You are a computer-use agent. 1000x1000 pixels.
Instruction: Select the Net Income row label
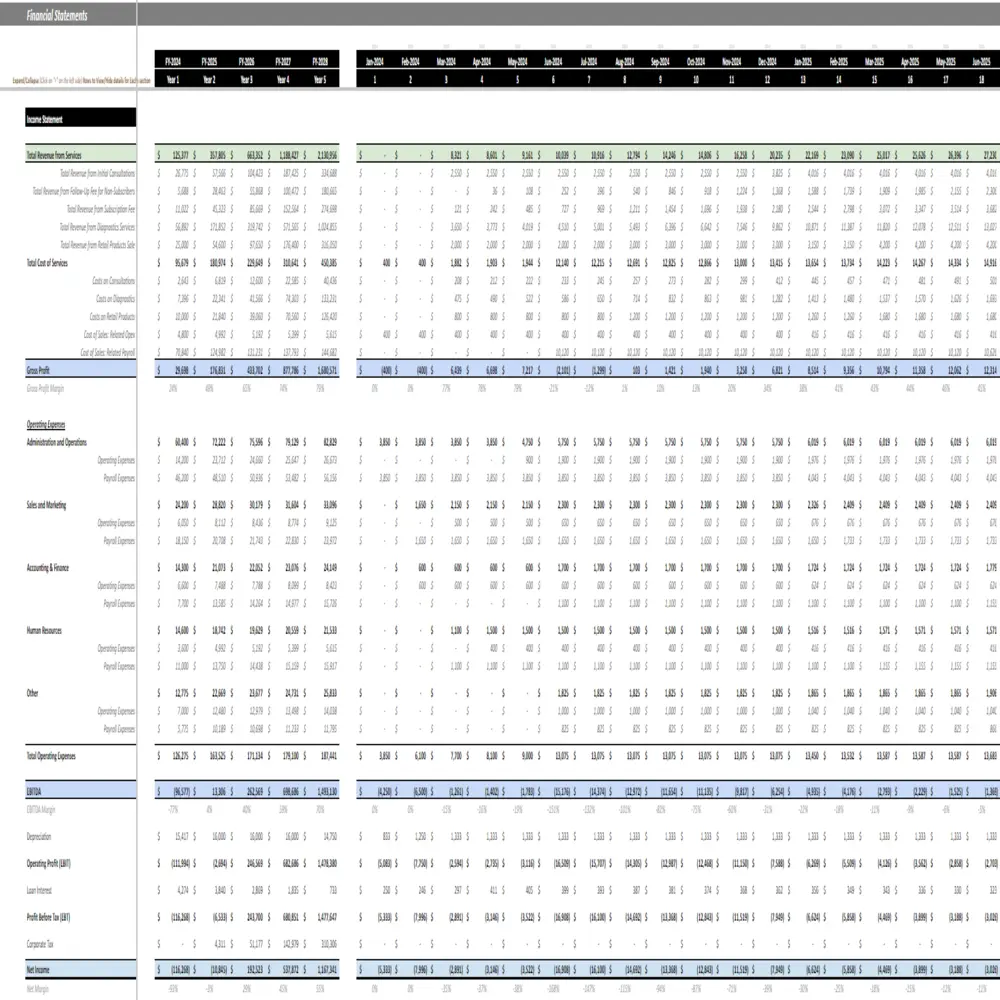(x=38, y=969)
